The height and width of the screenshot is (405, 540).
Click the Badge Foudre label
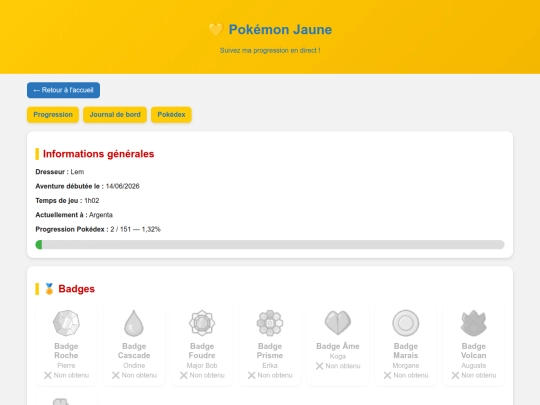(202, 351)
